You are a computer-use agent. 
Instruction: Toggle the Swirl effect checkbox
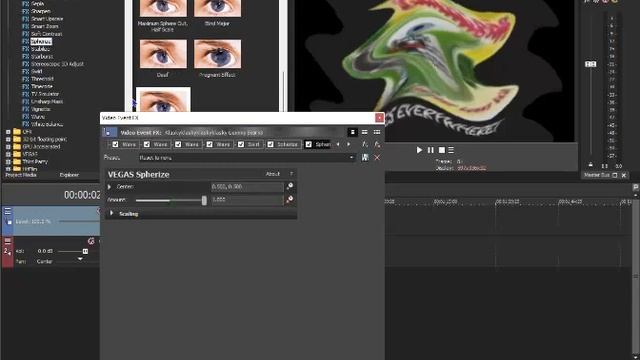(x=241, y=144)
